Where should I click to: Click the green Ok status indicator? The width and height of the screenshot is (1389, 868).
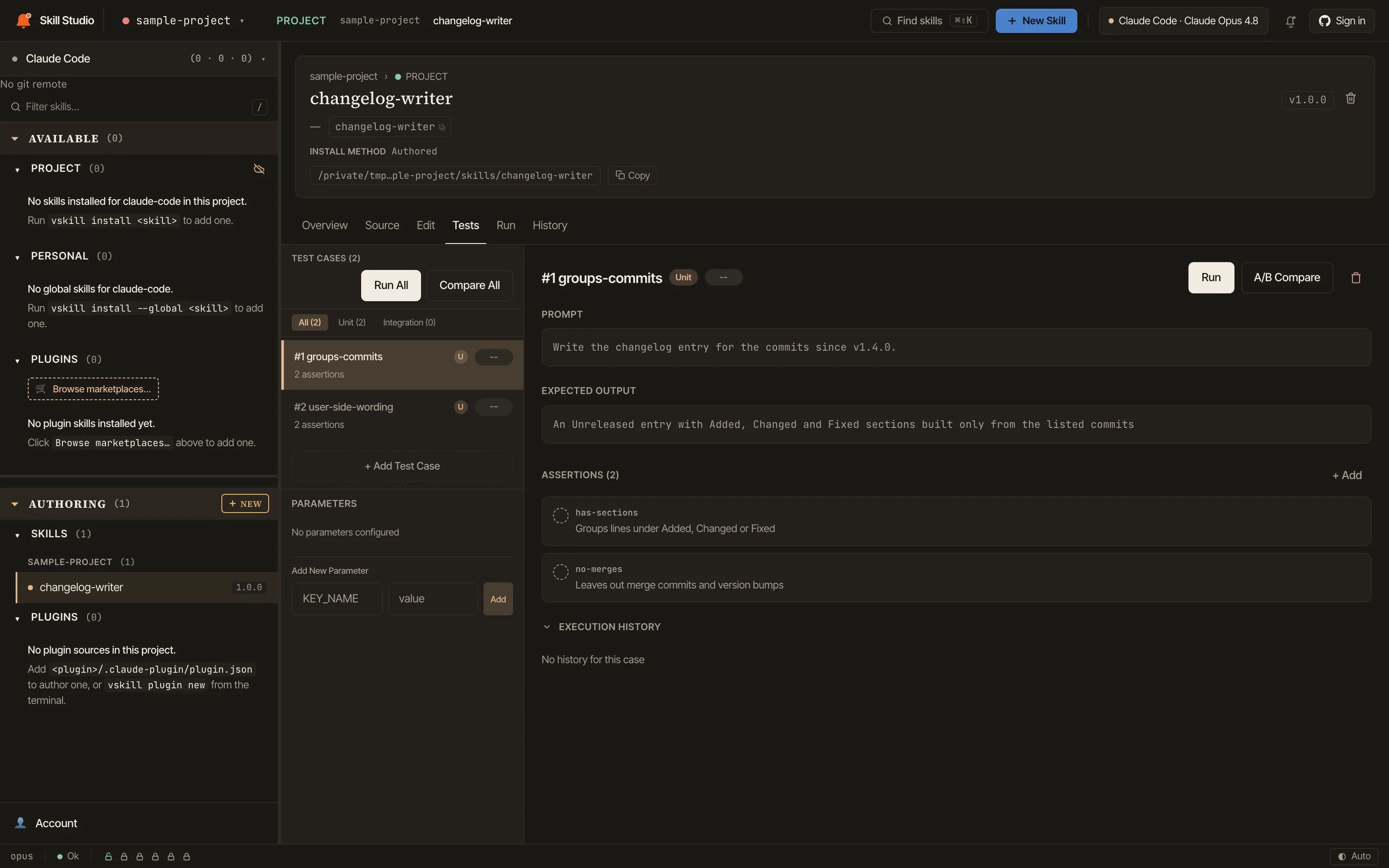(68, 857)
